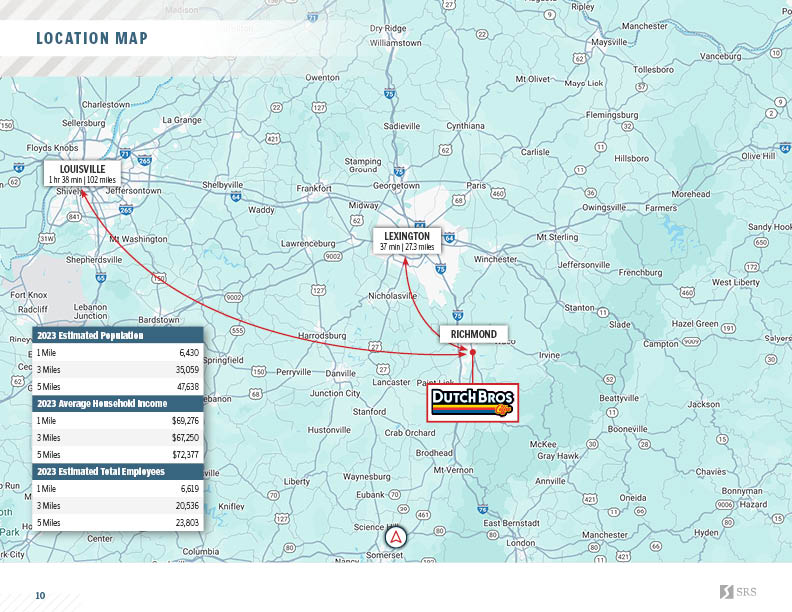The image size is (792, 612).
Task: Click the population value 47,638
Action: tap(187, 387)
